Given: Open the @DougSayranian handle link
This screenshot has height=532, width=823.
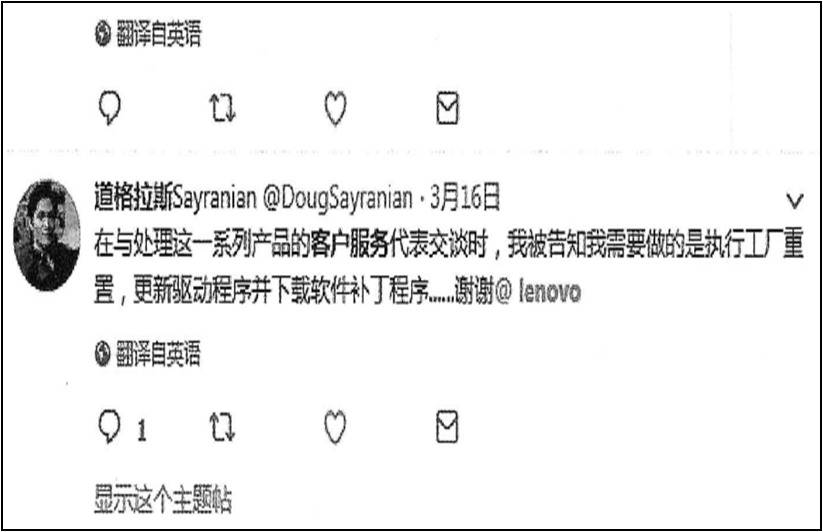Looking at the screenshot, I should point(337,198).
